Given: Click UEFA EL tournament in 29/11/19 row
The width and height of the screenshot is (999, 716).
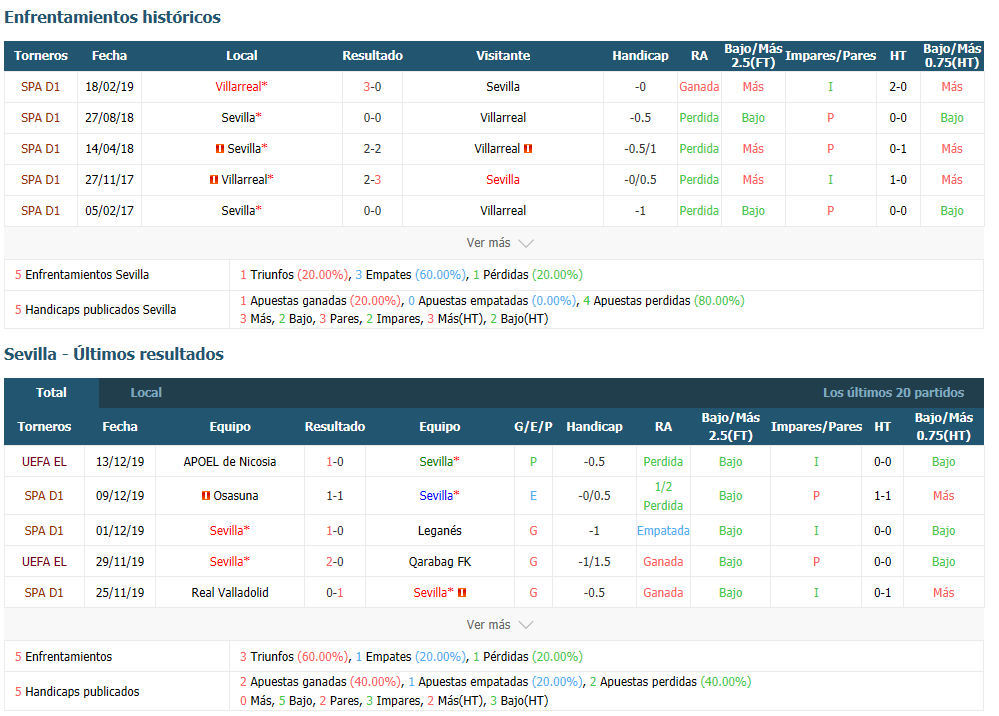Looking at the screenshot, I should point(44,562).
